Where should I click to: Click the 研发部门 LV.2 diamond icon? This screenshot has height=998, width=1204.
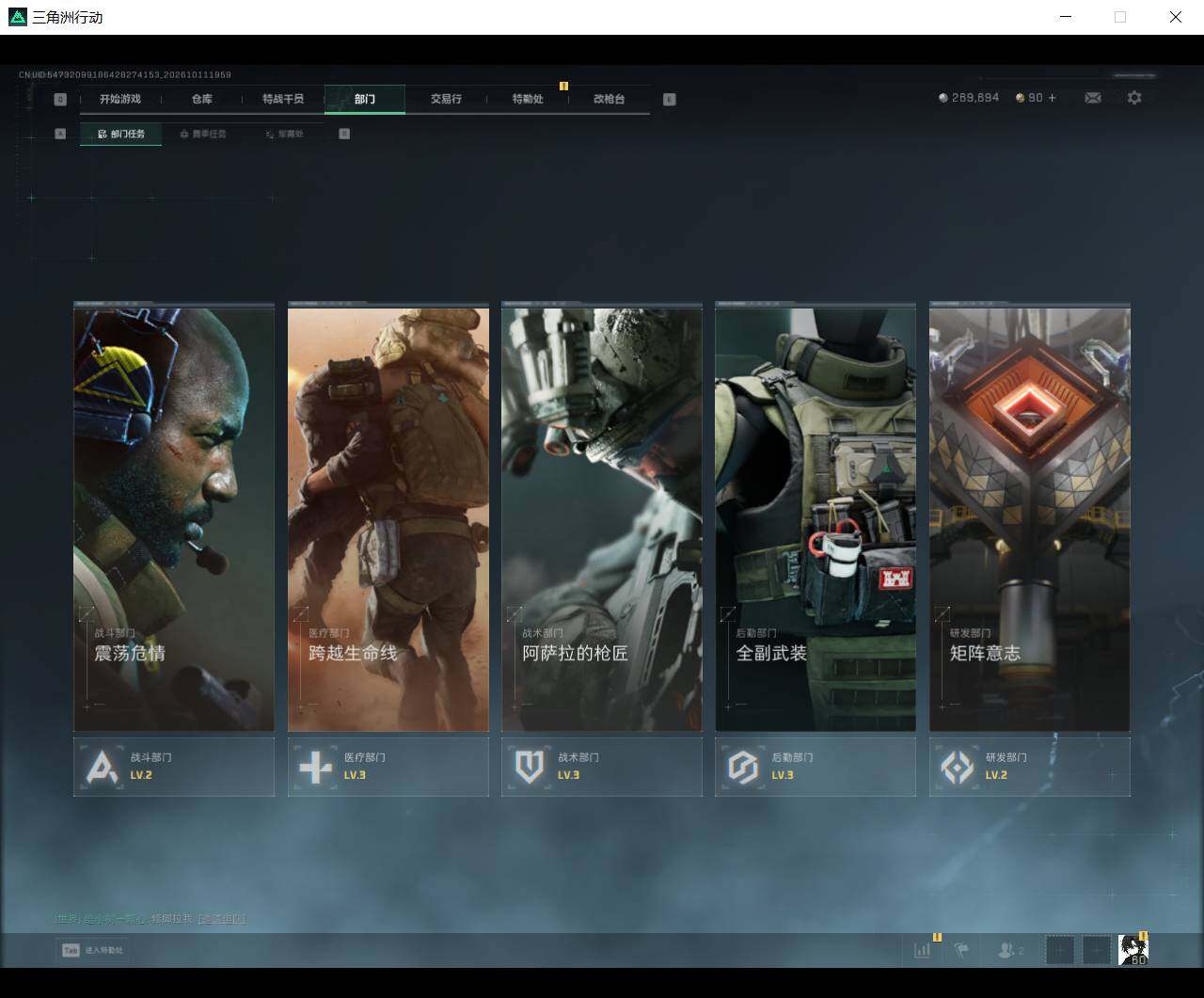coord(958,768)
